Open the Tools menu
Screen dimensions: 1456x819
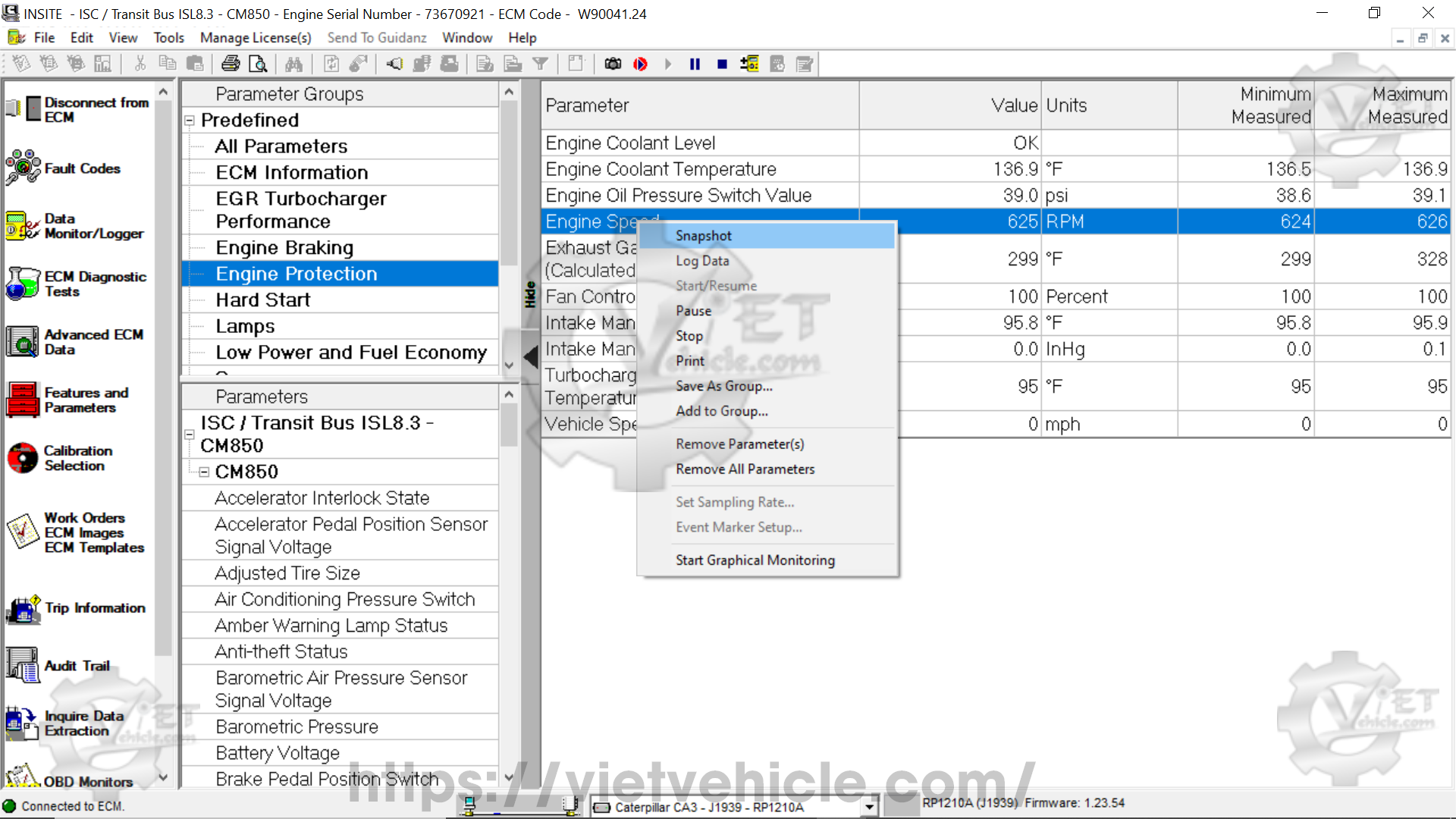168,38
